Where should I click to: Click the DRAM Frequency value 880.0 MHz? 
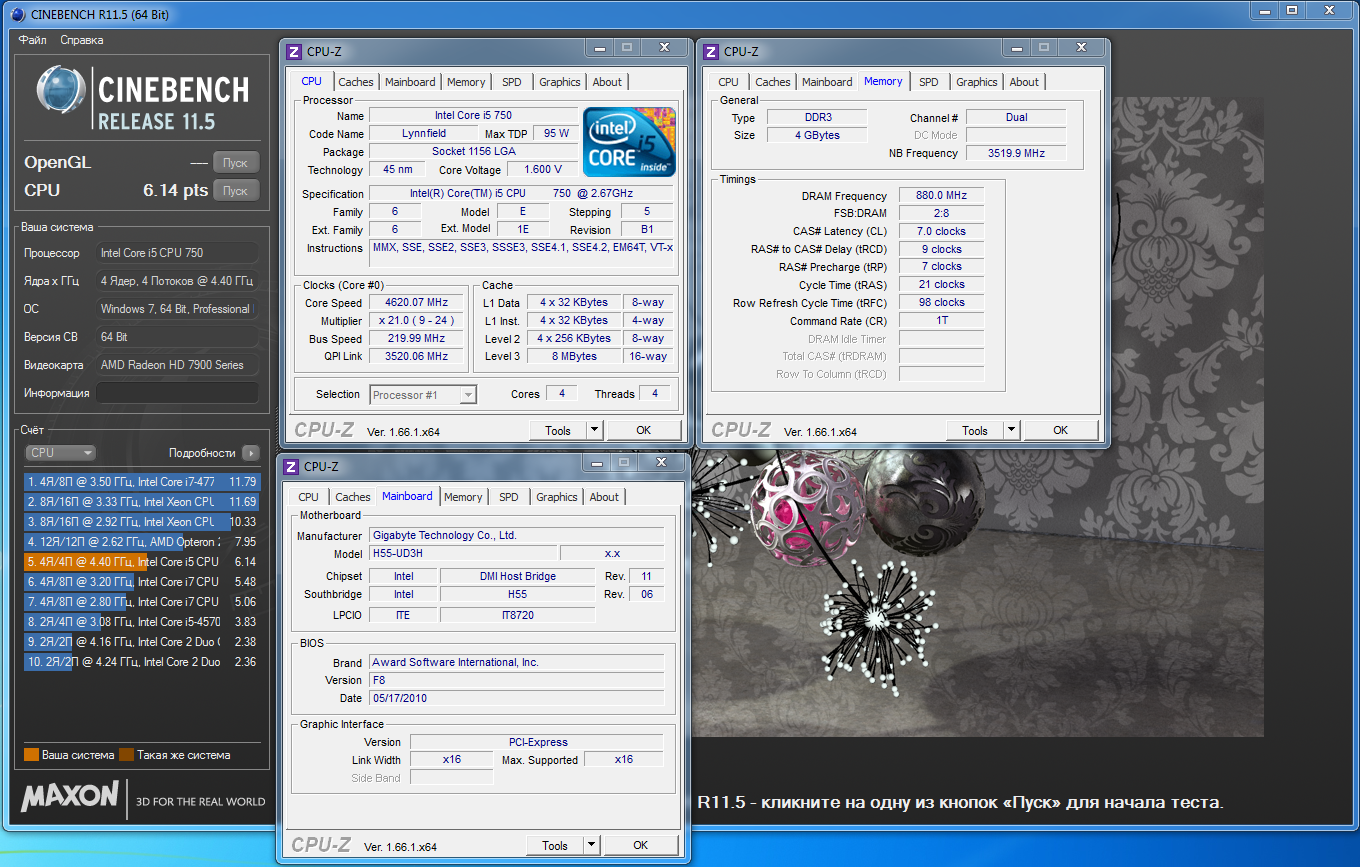click(x=941, y=196)
